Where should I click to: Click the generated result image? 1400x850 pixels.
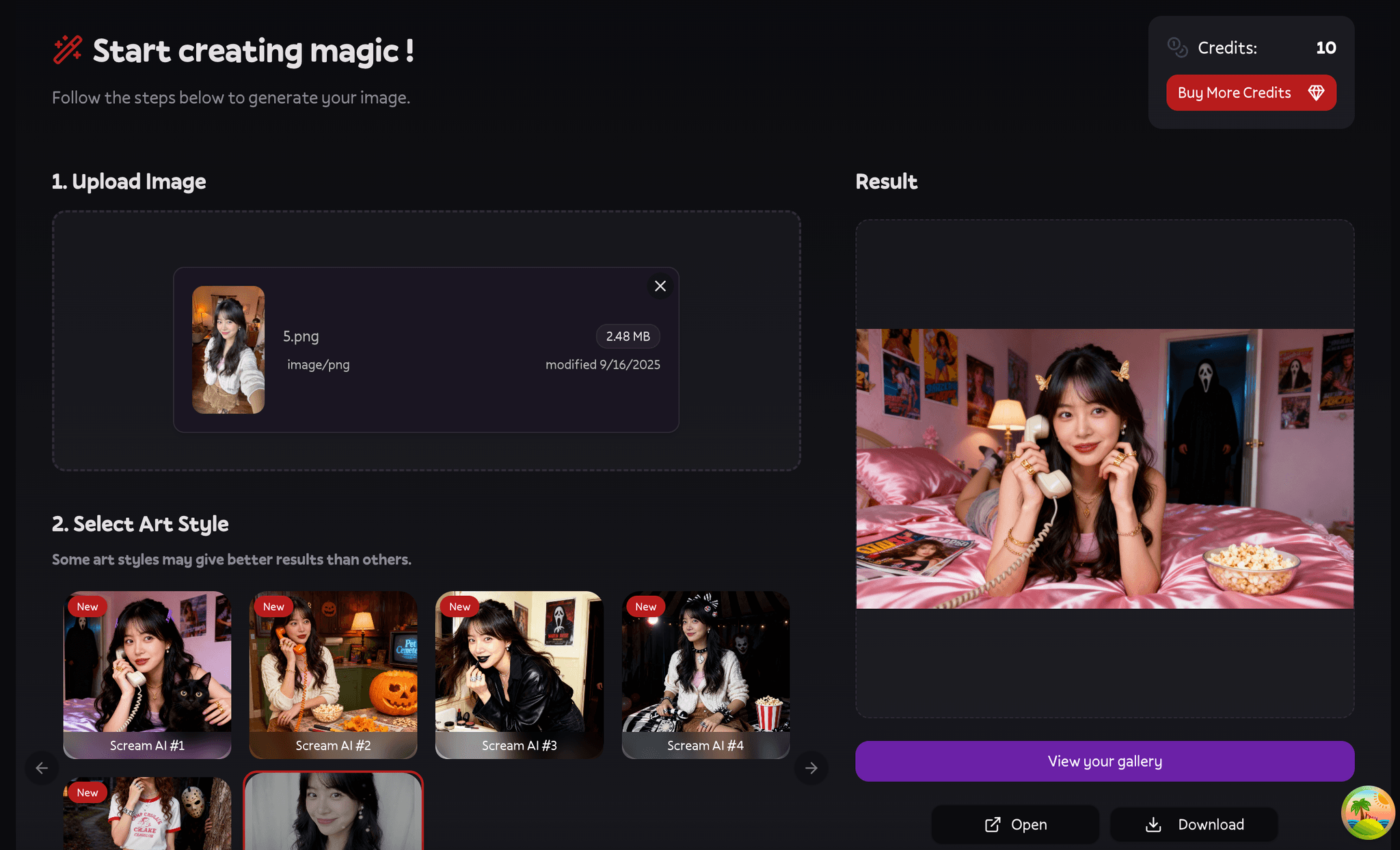point(1105,469)
